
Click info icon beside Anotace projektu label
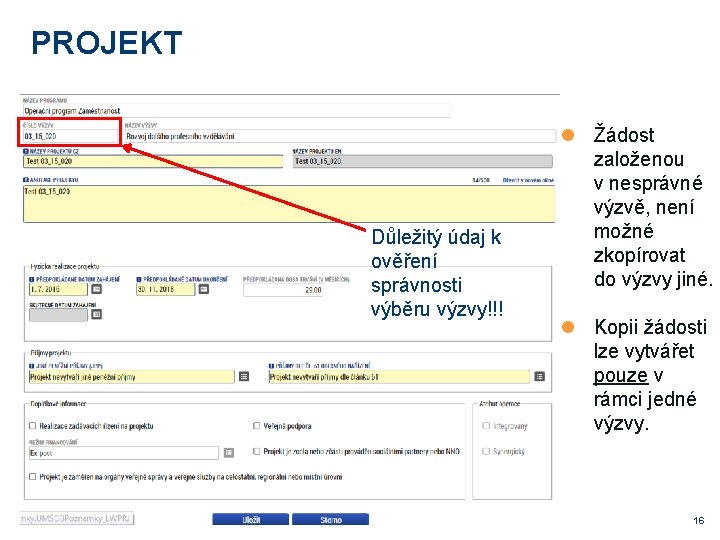pos(26,180)
